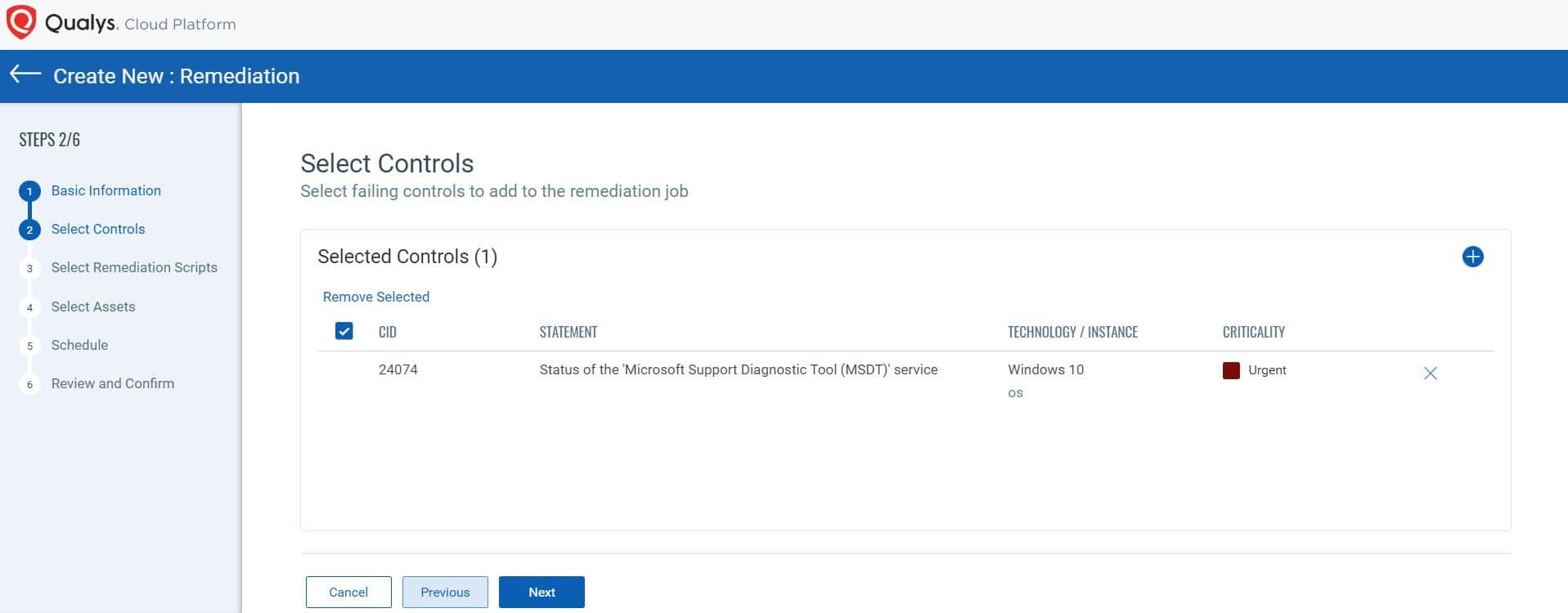Cancel the remediation job creation
The height and width of the screenshot is (613, 1568).
click(348, 592)
